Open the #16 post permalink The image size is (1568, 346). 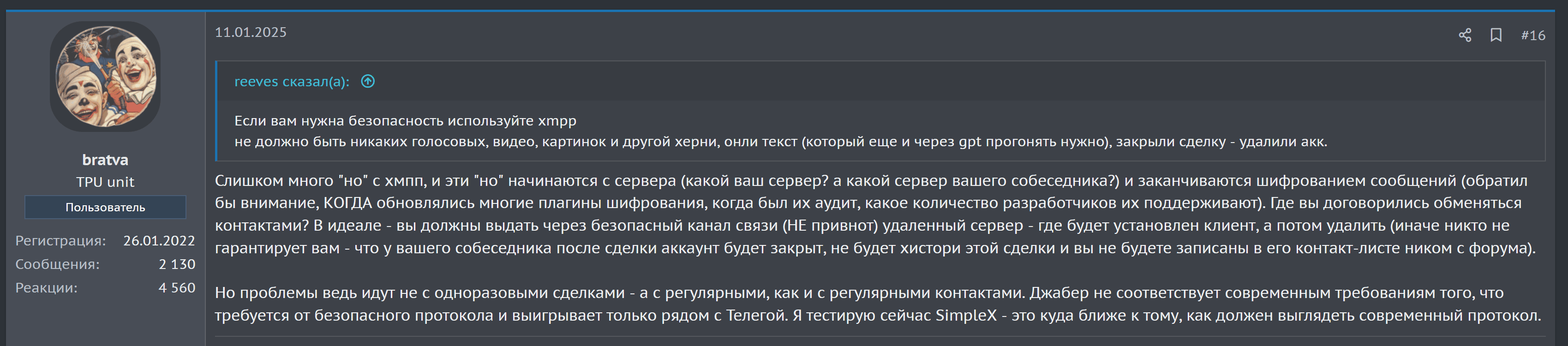[1534, 35]
